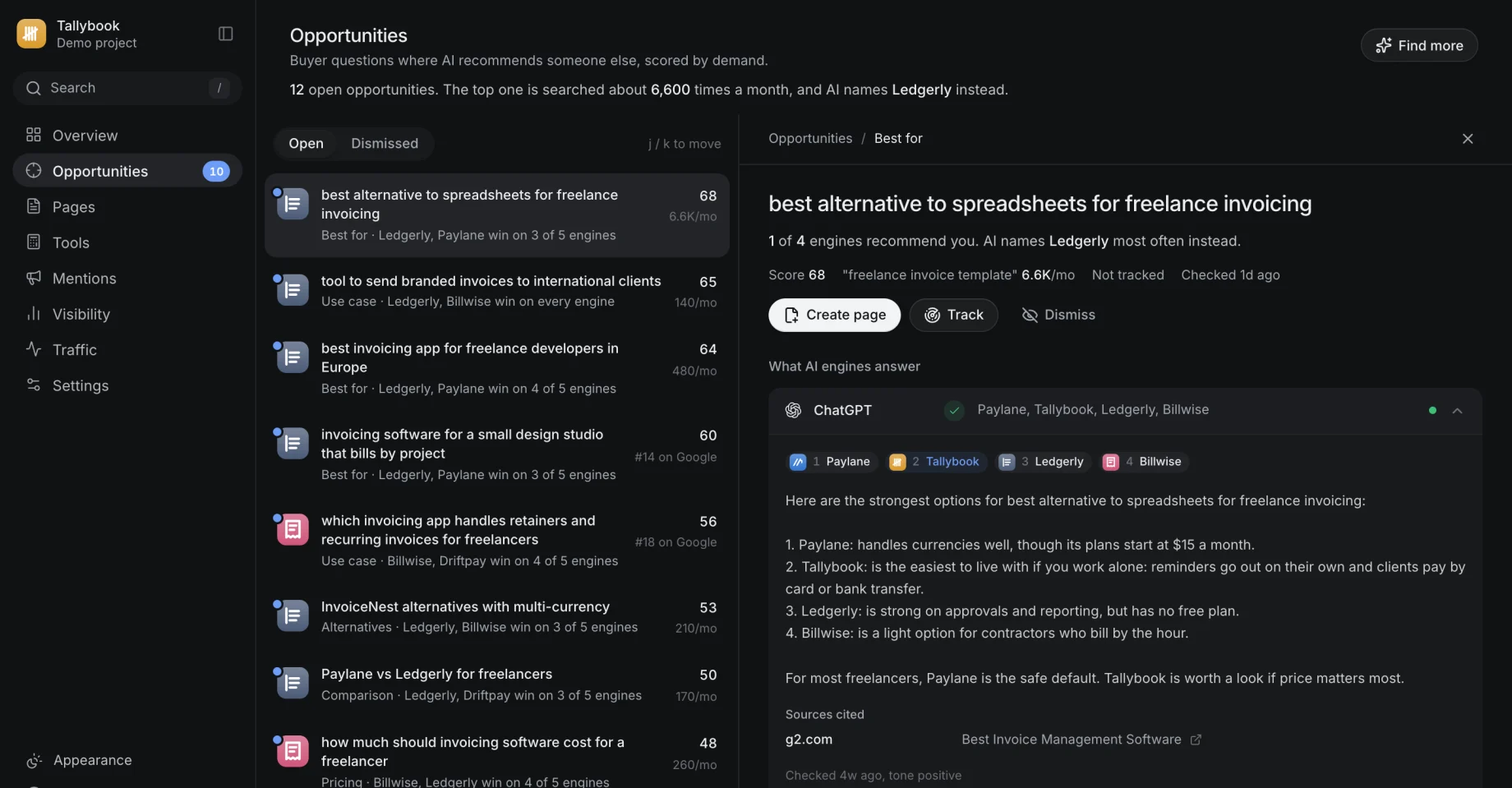The height and width of the screenshot is (788, 1512).
Task: Open Opportunities in sidebar
Action: click(x=127, y=171)
